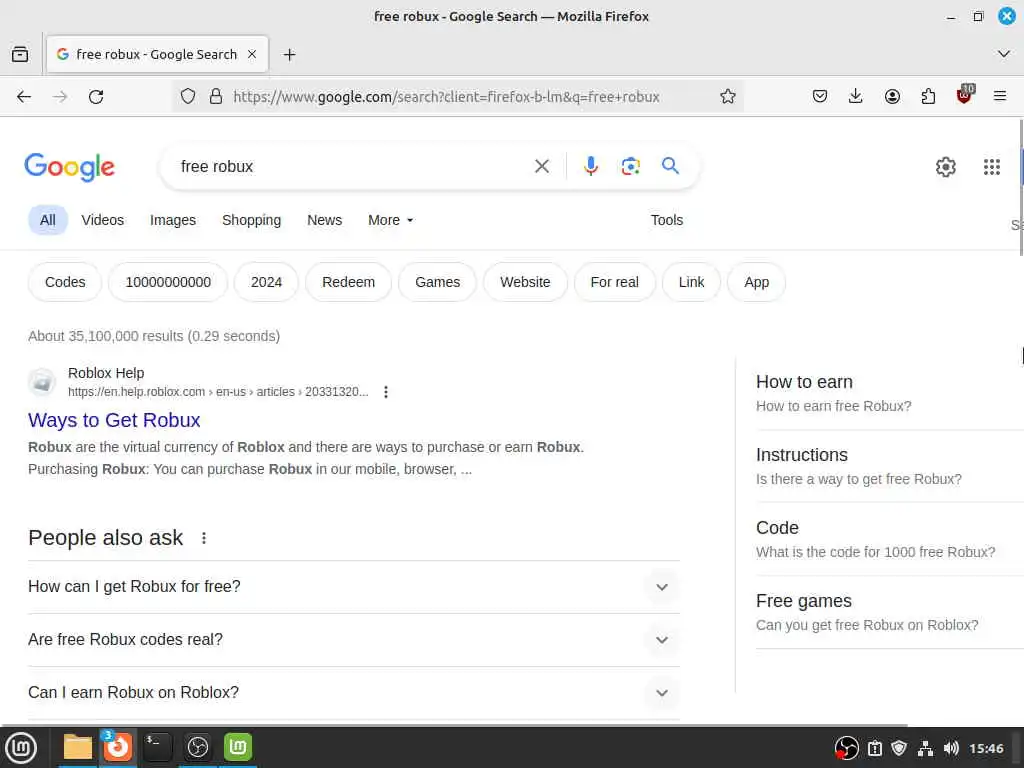Click the Google logo

[69, 167]
